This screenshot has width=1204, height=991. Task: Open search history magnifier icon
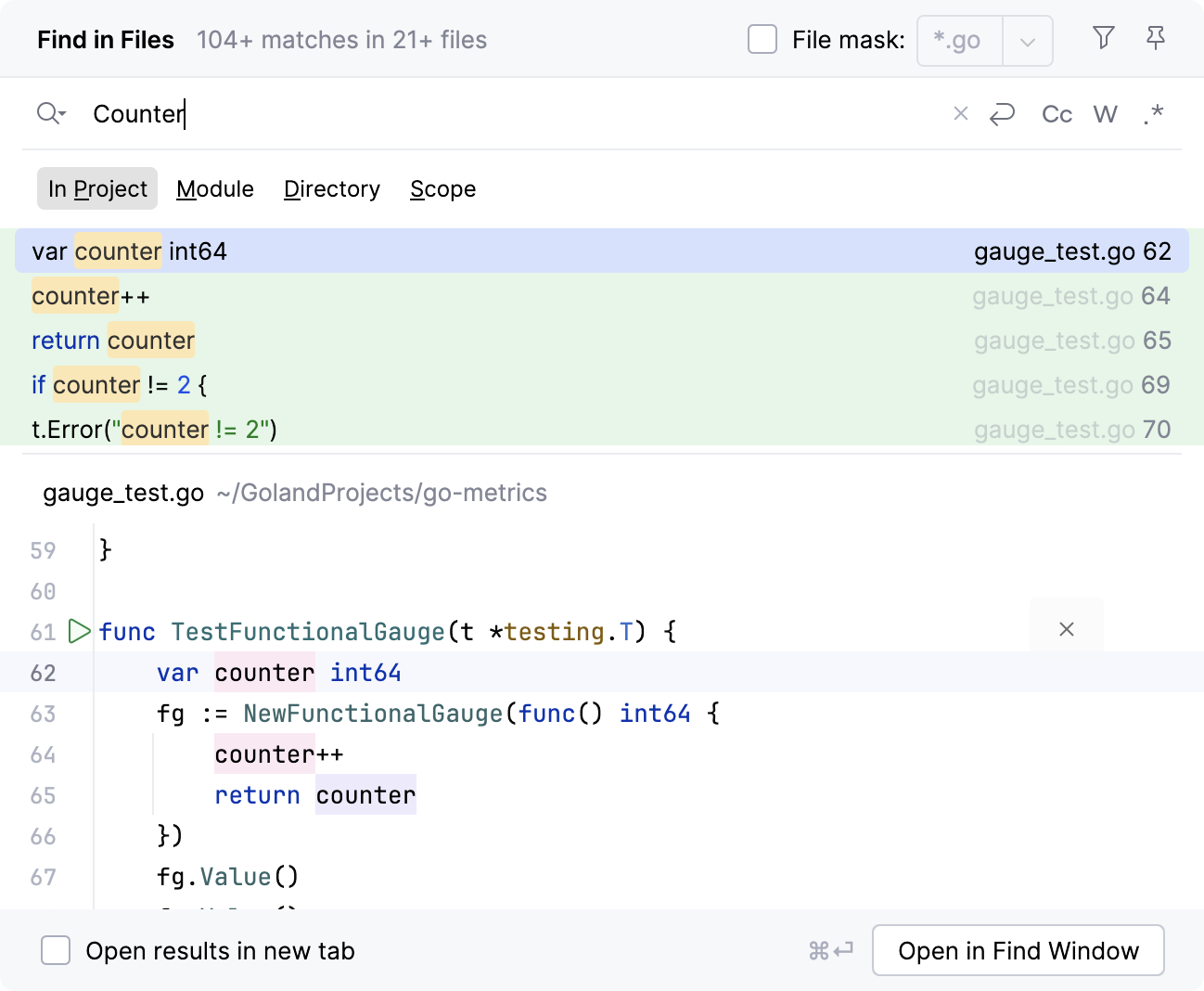point(50,113)
